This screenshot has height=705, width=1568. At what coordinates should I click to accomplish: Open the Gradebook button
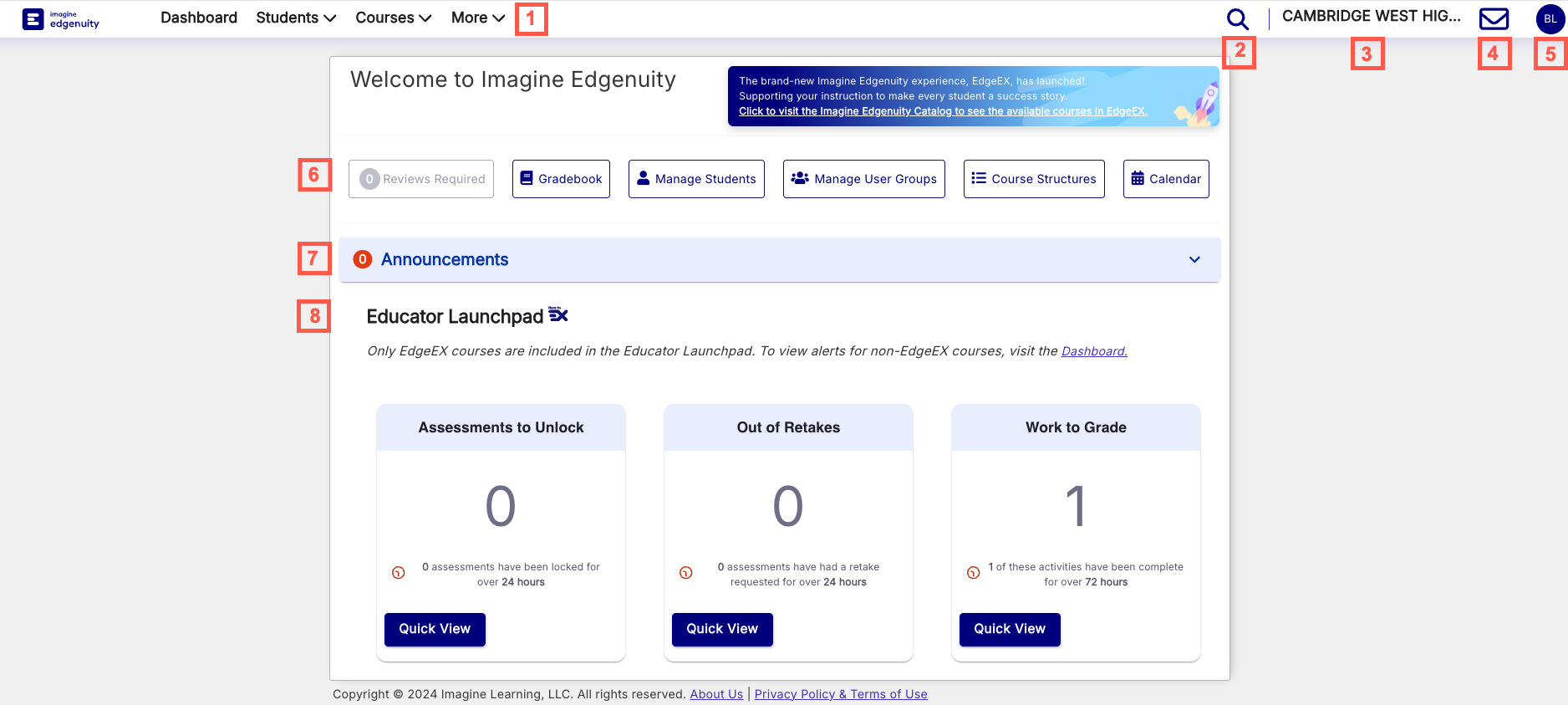(x=561, y=179)
